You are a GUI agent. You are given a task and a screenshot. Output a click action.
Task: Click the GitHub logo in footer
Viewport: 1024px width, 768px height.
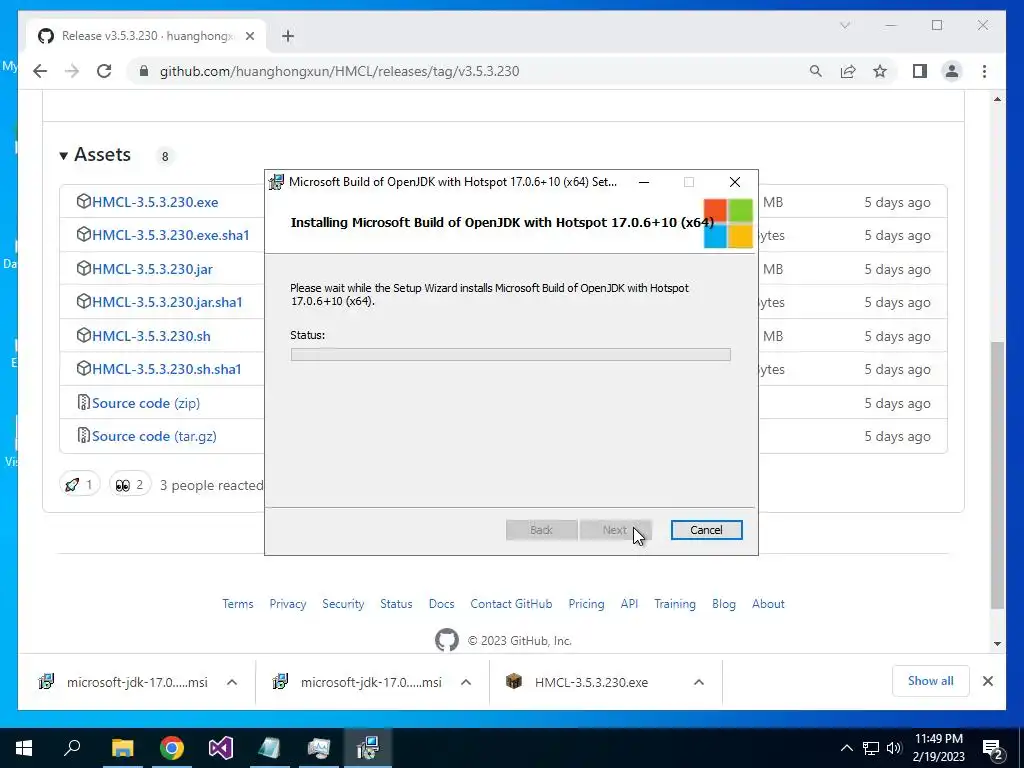click(447, 640)
